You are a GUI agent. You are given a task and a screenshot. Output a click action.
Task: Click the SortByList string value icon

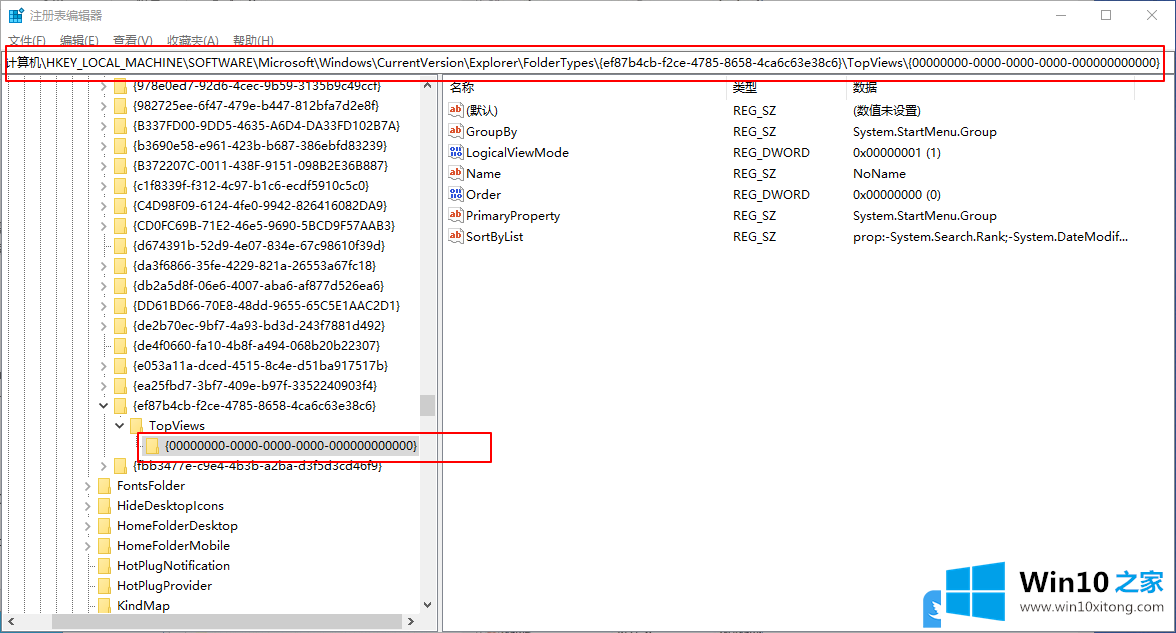click(456, 237)
